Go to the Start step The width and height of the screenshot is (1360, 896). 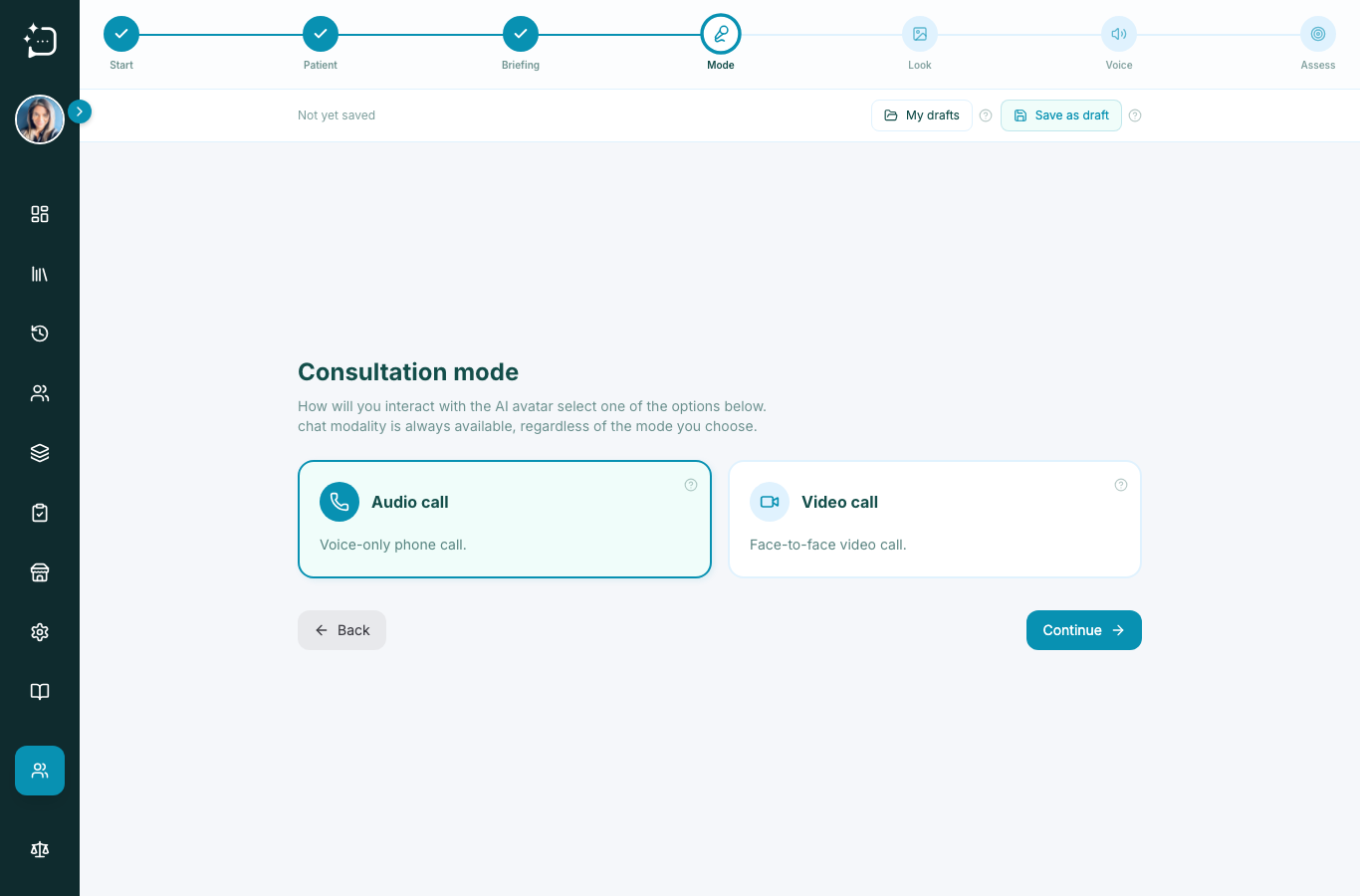121,34
